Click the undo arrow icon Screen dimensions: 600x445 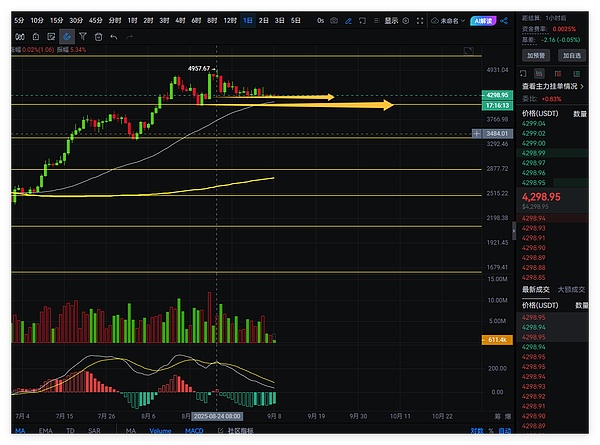(114, 37)
